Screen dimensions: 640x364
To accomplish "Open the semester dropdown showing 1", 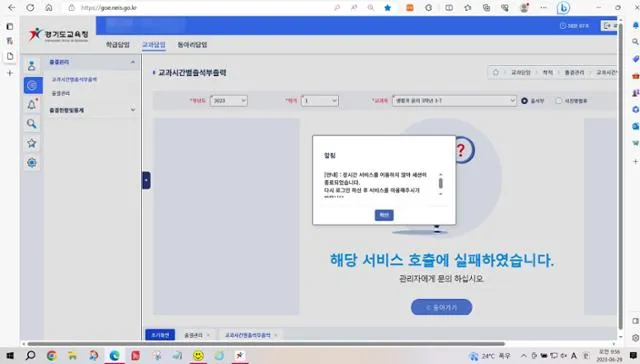I will coord(320,100).
